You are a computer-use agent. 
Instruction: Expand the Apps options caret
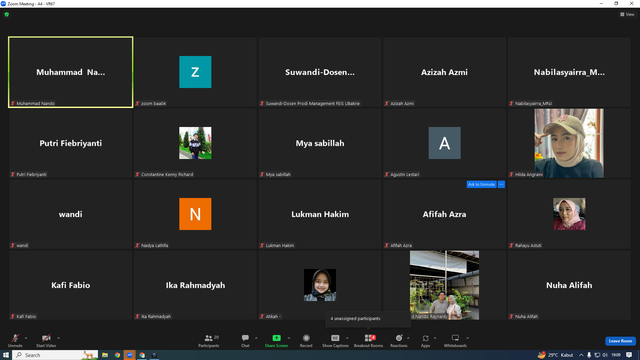click(435, 338)
